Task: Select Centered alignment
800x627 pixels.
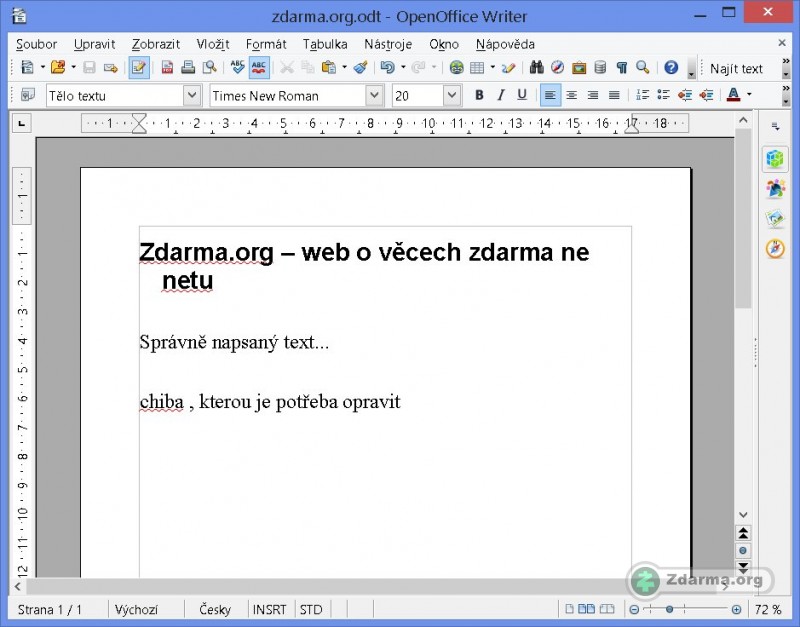Action: pyautogui.click(x=571, y=95)
